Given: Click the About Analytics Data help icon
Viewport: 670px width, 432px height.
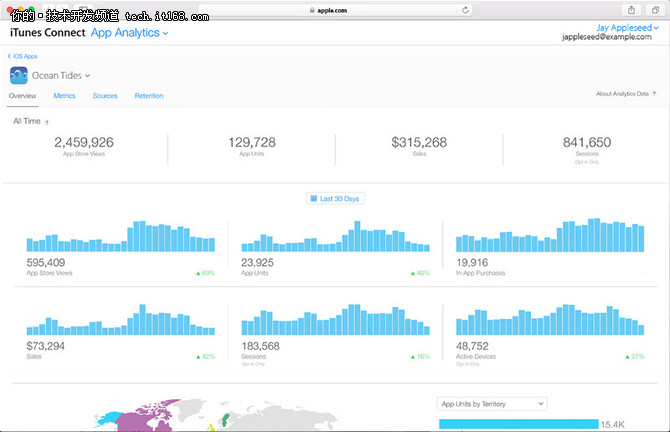Looking at the screenshot, I should [x=654, y=94].
